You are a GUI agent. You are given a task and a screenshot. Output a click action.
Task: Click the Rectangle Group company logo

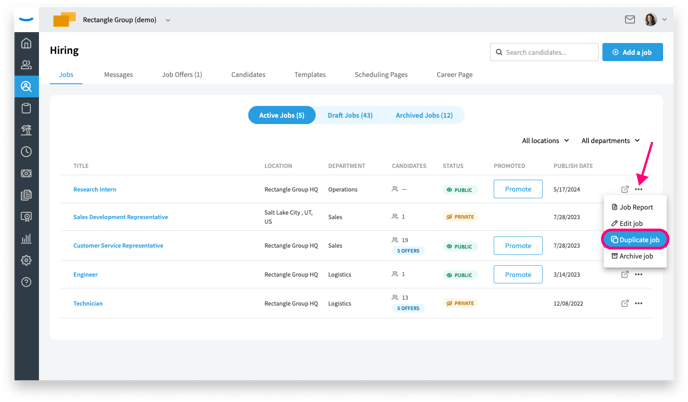64,19
